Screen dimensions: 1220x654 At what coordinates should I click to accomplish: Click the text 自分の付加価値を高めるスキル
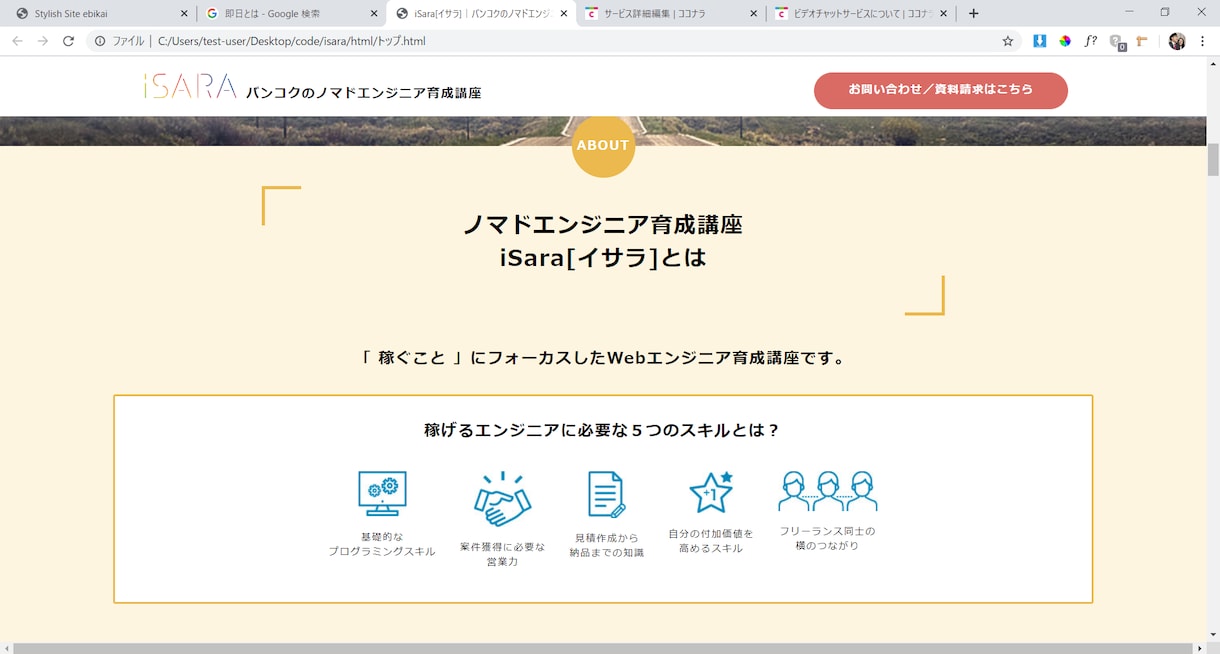711,541
